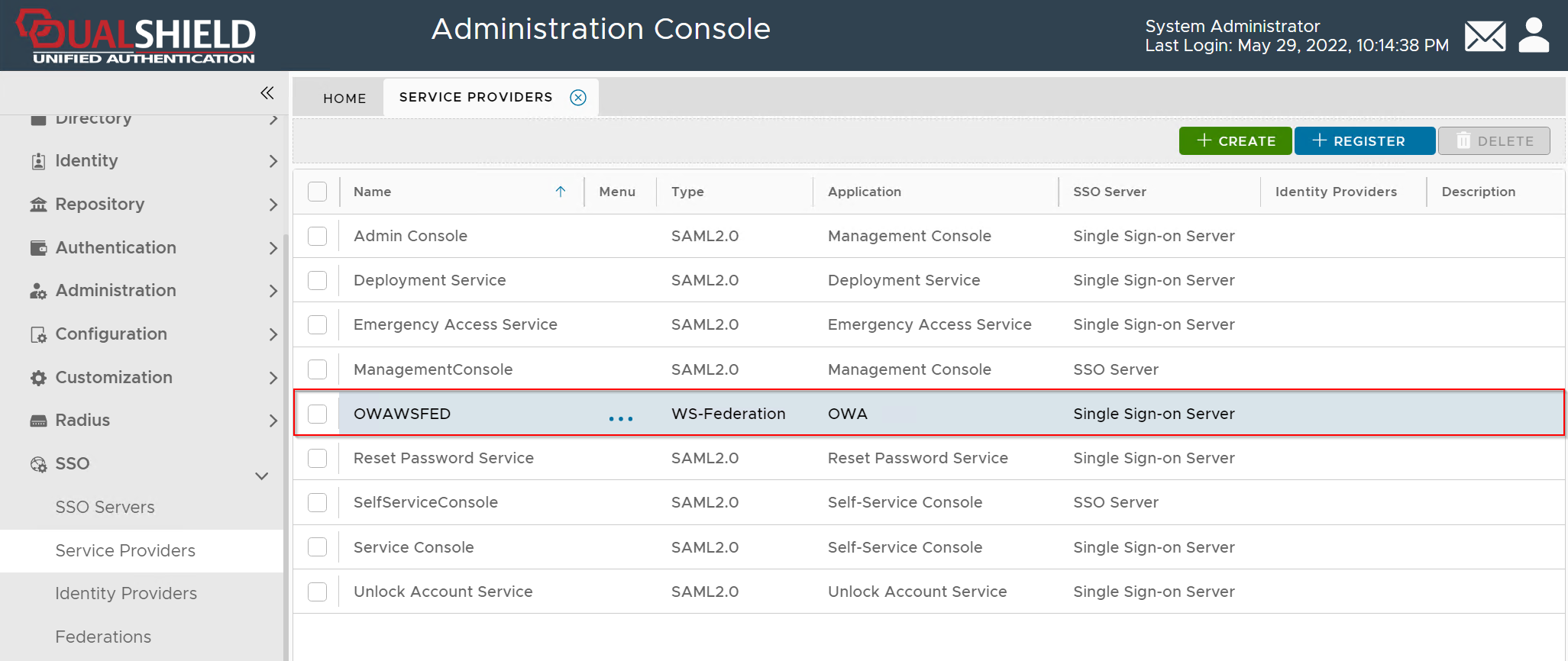Collapse the sidebar with double-chevron icon

click(267, 93)
